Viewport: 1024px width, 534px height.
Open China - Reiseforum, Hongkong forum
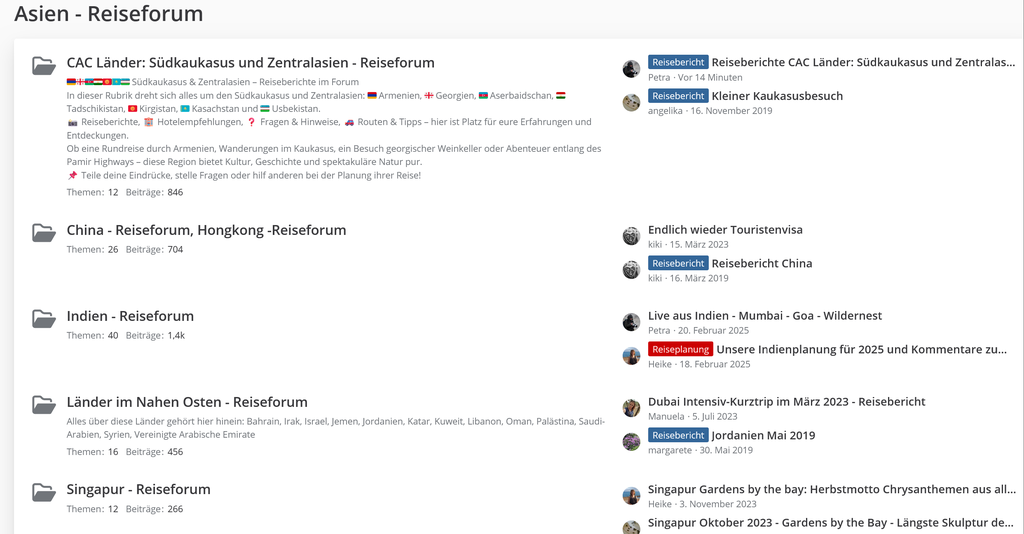point(206,230)
